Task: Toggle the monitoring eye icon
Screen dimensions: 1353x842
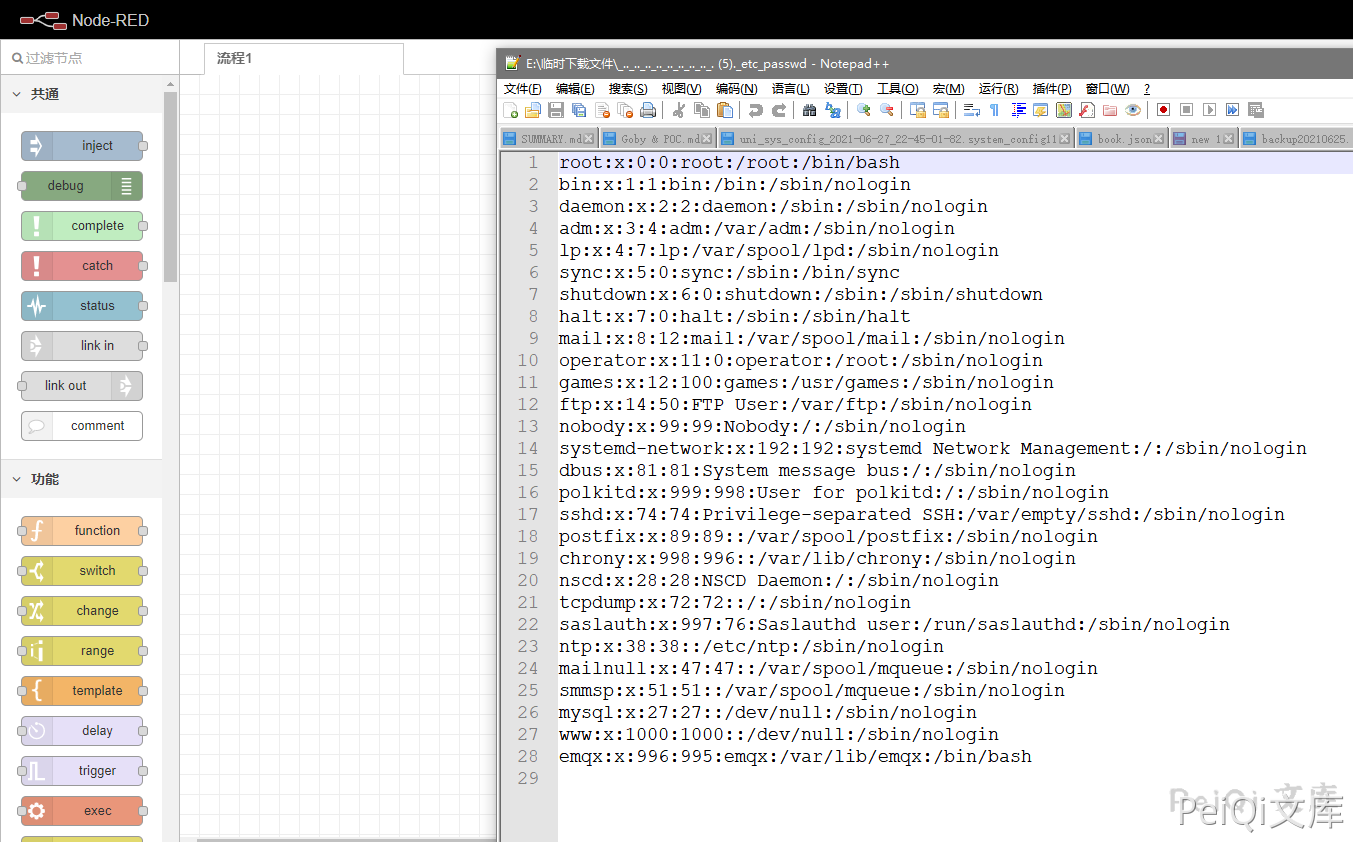Action: (x=1132, y=110)
